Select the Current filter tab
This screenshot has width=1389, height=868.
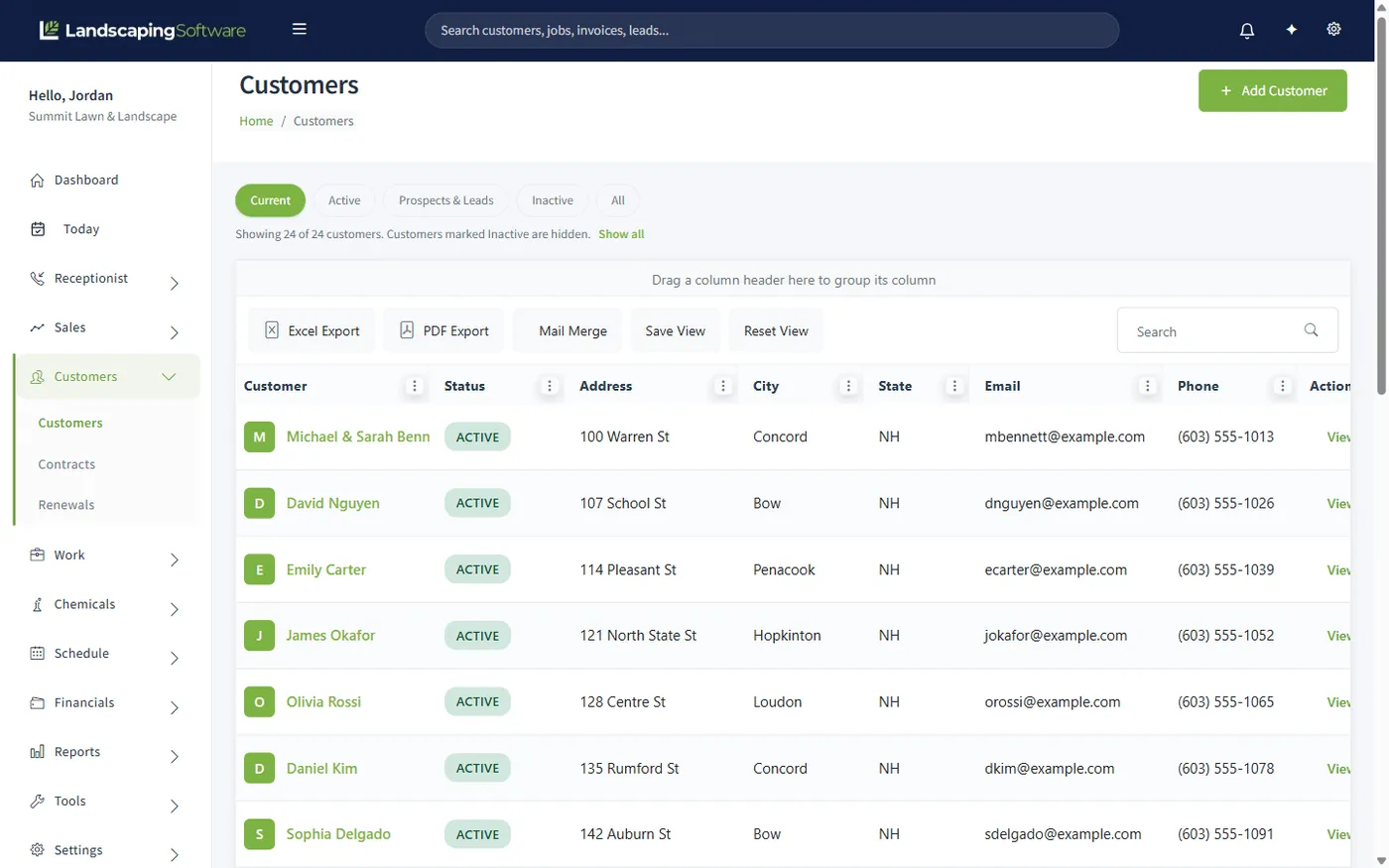pyautogui.click(x=270, y=200)
